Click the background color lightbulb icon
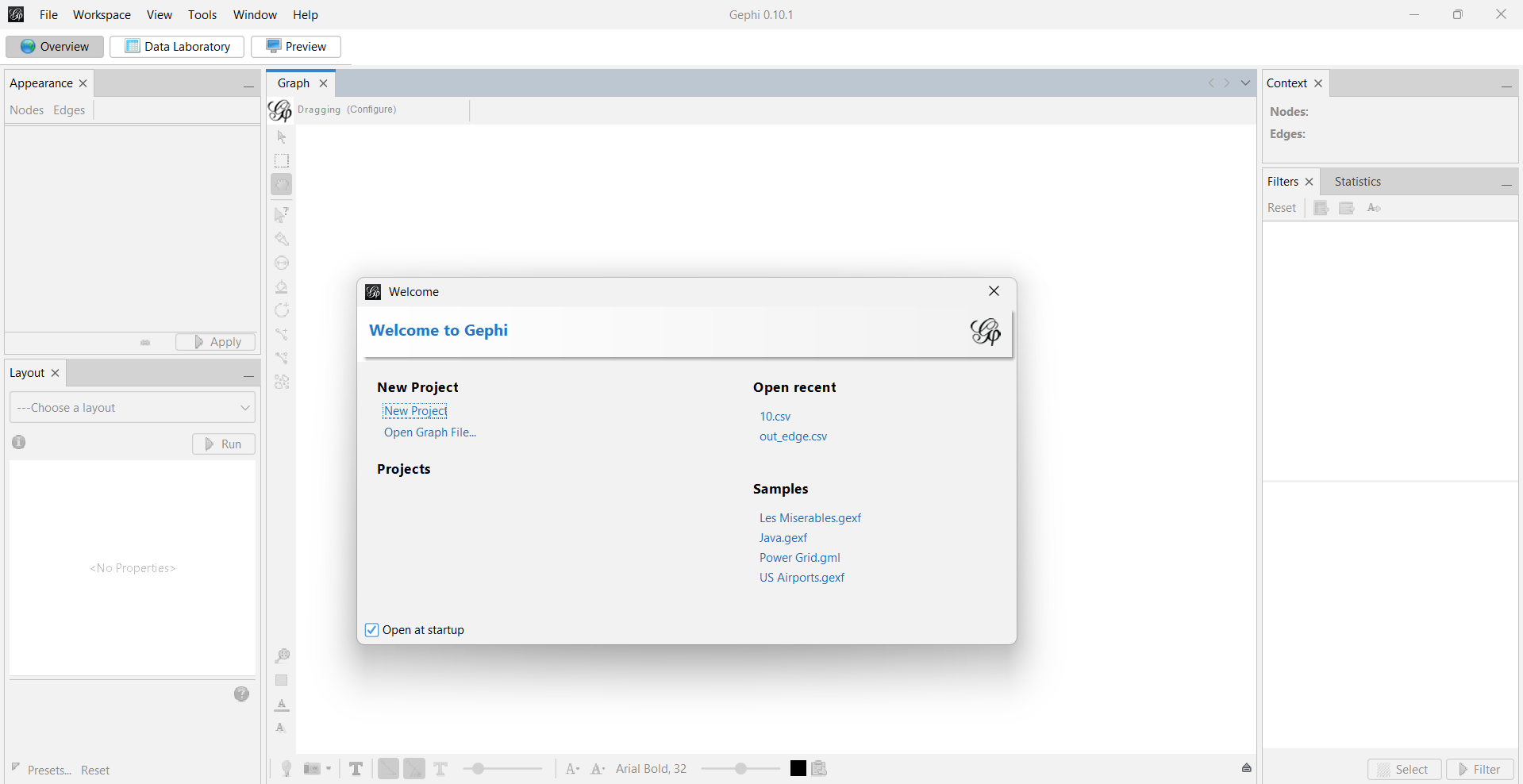This screenshot has width=1523, height=784. pos(287,768)
